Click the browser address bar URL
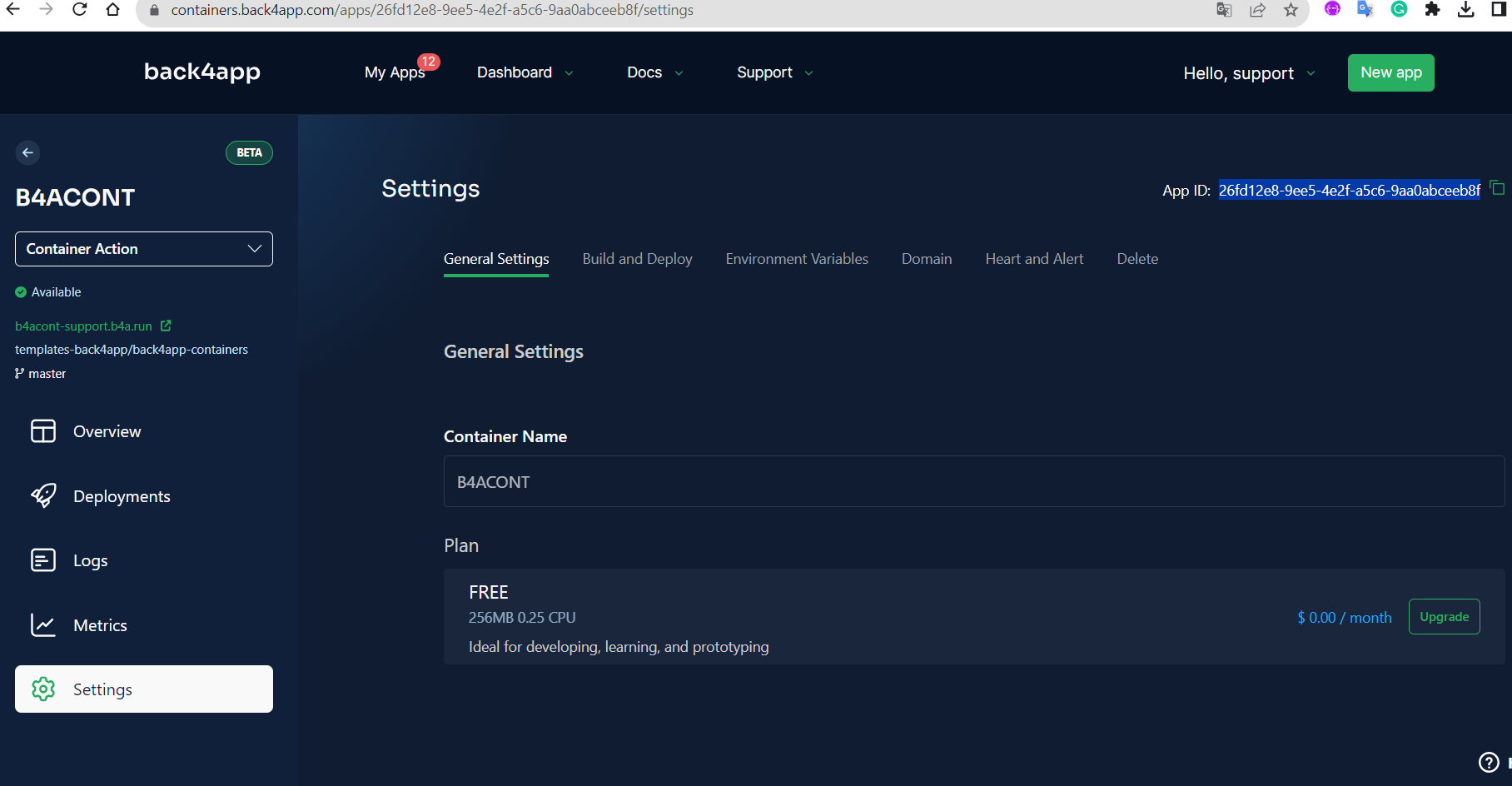Viewport: 1512px width, 786px height. coord(432,10)
